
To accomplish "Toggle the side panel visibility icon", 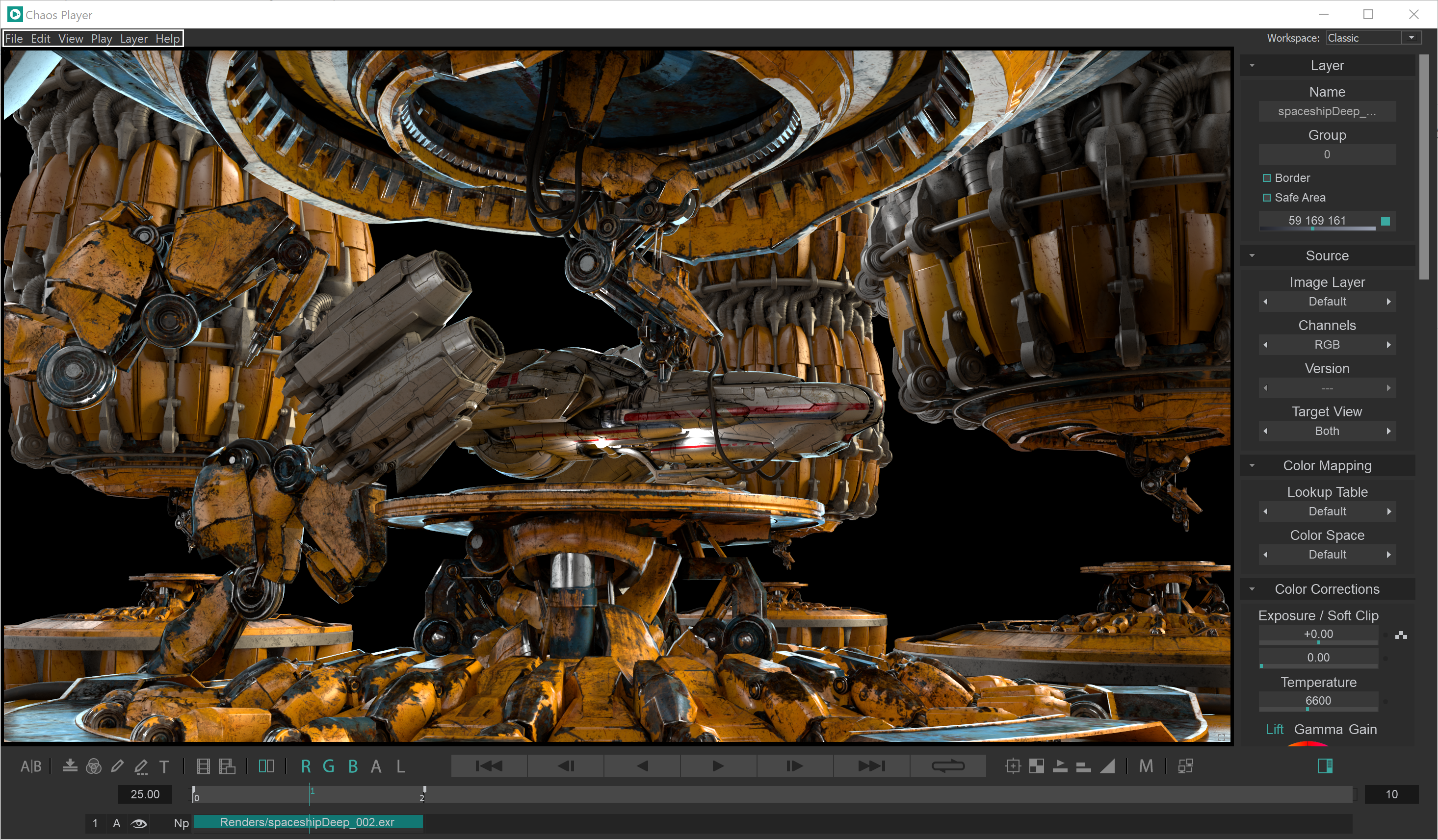I will (x=1325, y=766).
